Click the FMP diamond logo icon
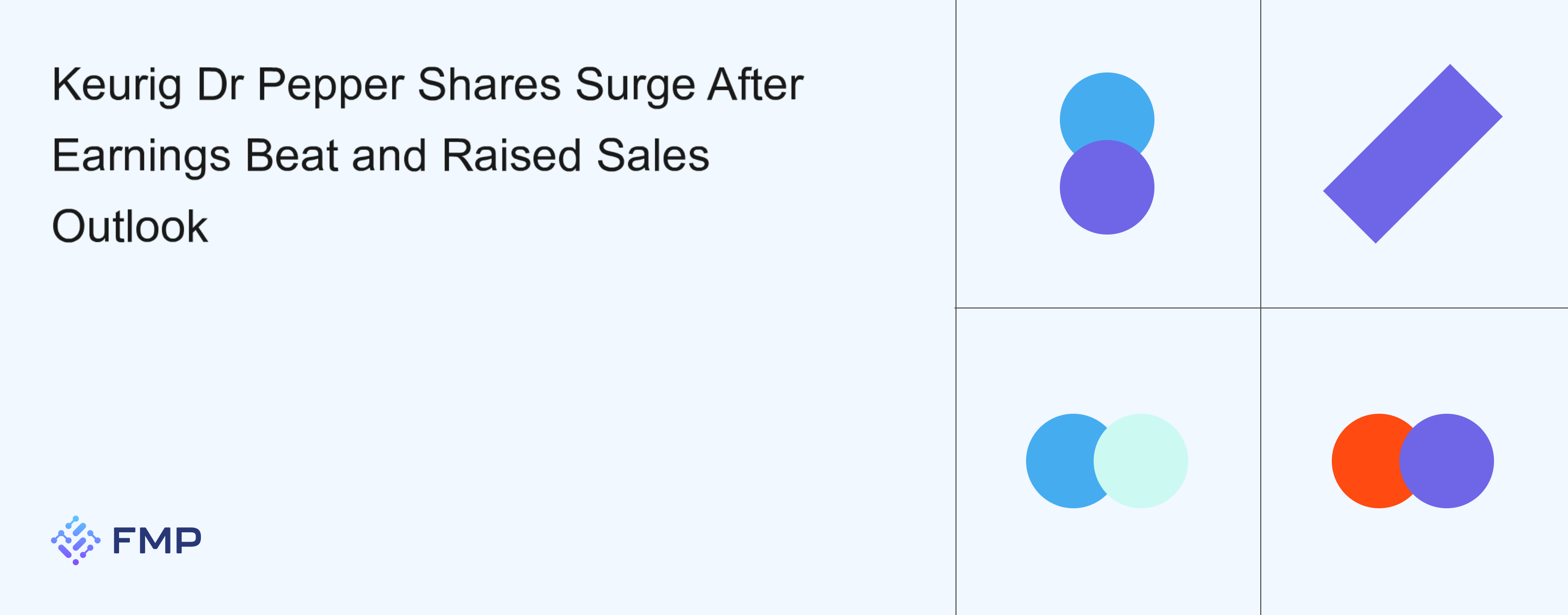The width and height of the screenshot is (1568, 615). 75,540
